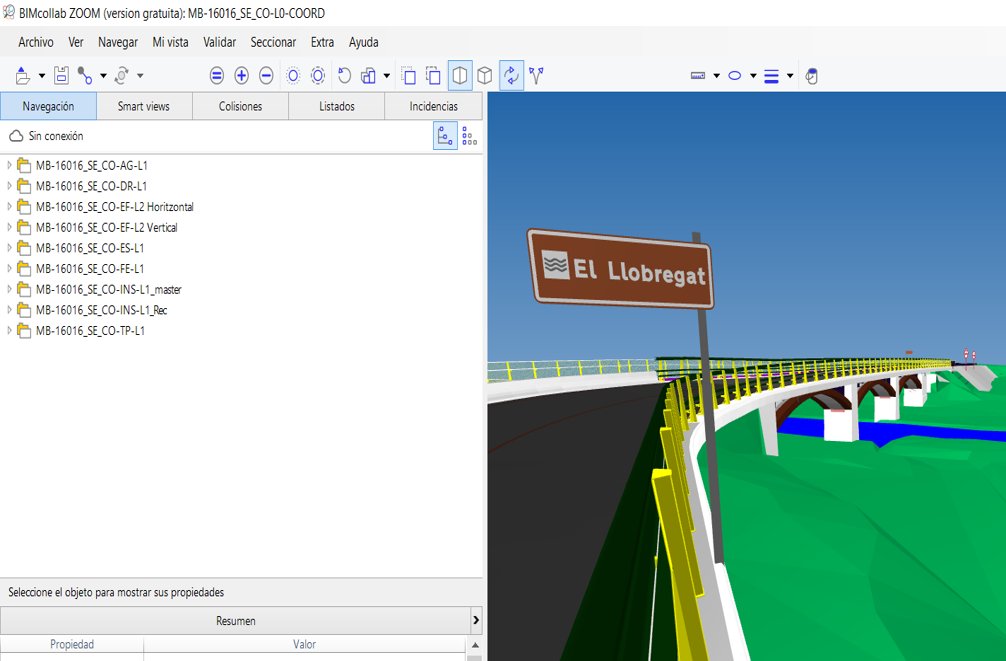This screenshot has height=661, width=1006.
Task: Switch to the Smart views tab
Action: pyautogui.click(x=144, y=106)
